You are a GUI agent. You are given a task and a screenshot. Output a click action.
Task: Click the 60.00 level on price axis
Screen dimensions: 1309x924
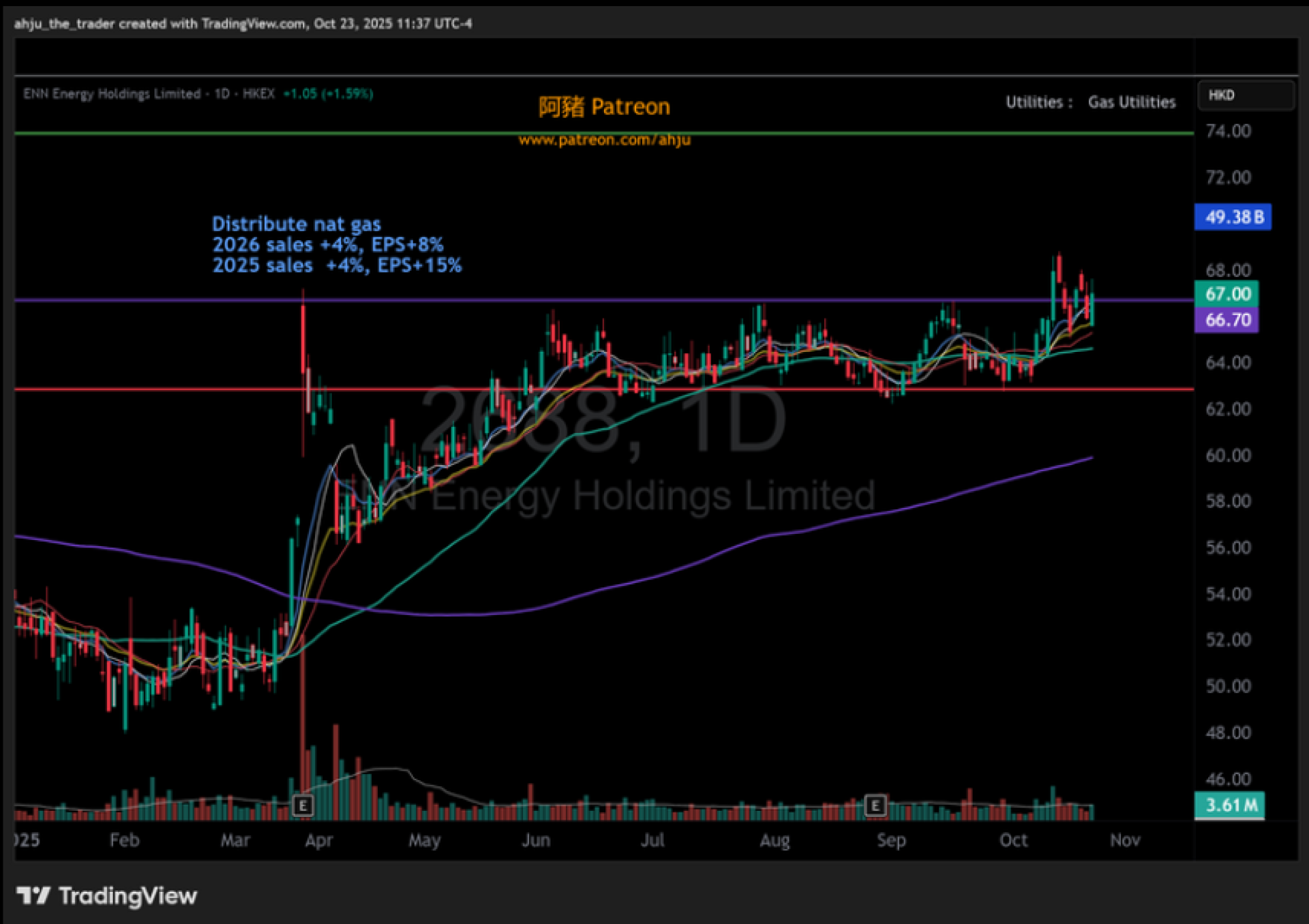coord(1228,456)
